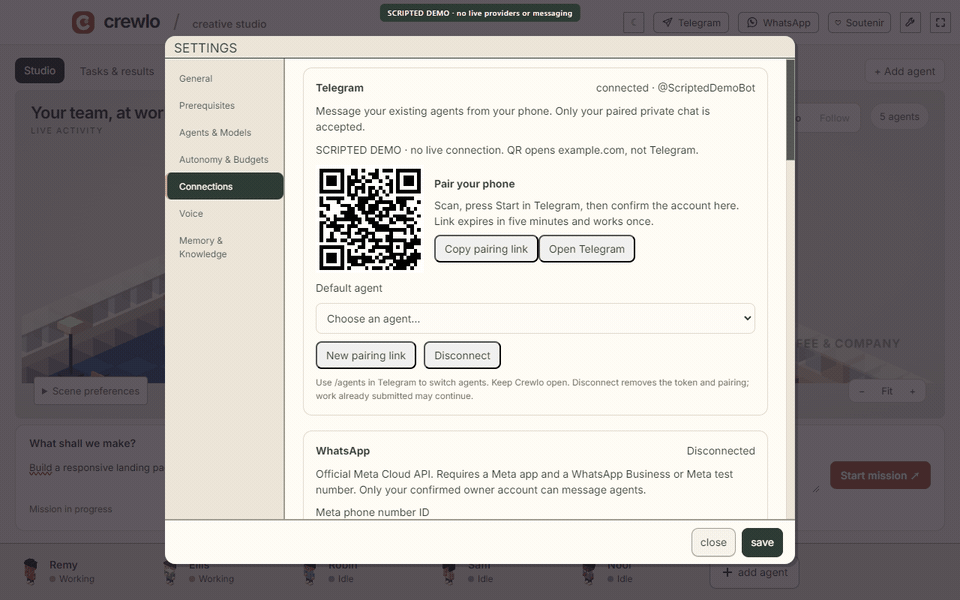The height and width of the screenshot is (600, 960).
Task: Zoom in the scene with plus
Action: 912,391
